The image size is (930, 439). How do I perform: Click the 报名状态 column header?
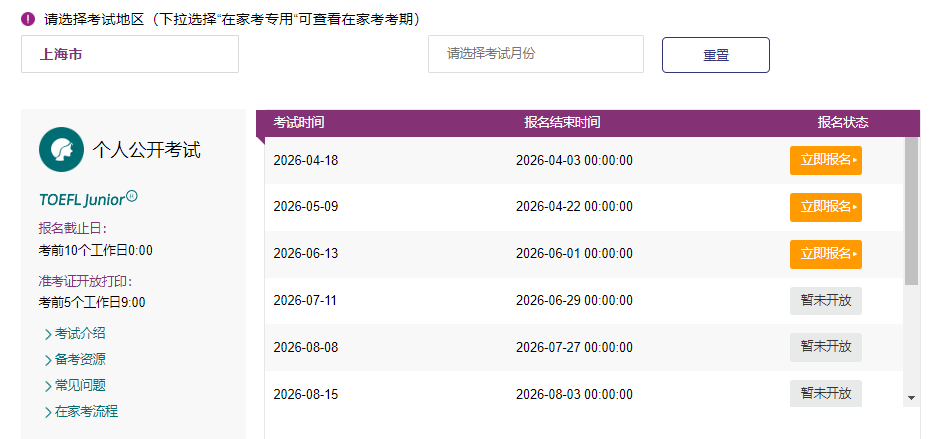pos(842,123)
